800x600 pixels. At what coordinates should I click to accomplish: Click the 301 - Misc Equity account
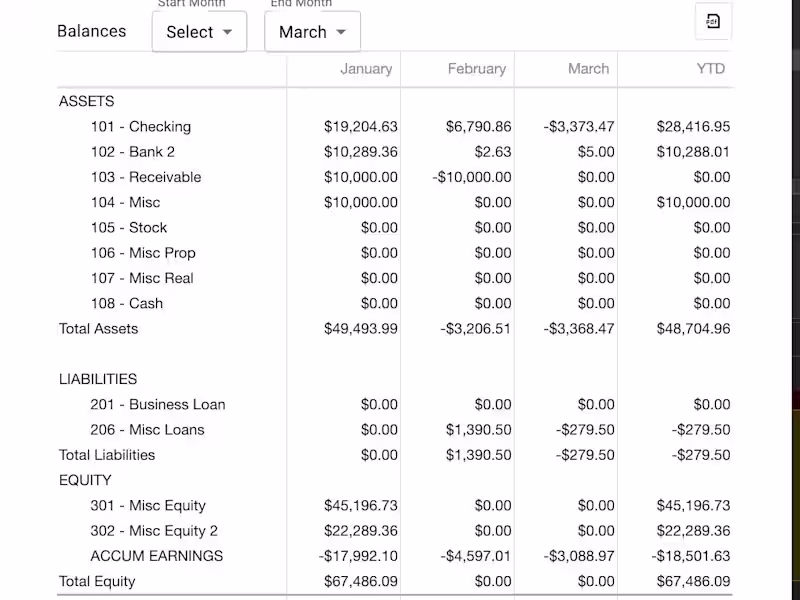pos(148,506)
